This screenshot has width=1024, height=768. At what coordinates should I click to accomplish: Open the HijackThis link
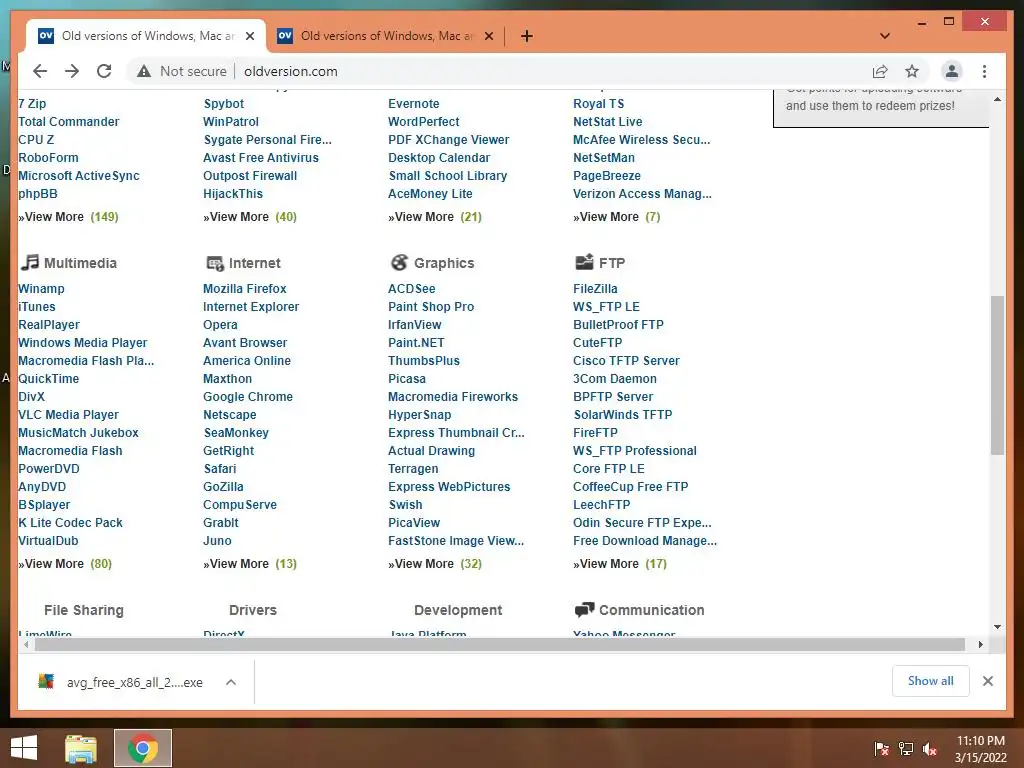tap(232, 194)
